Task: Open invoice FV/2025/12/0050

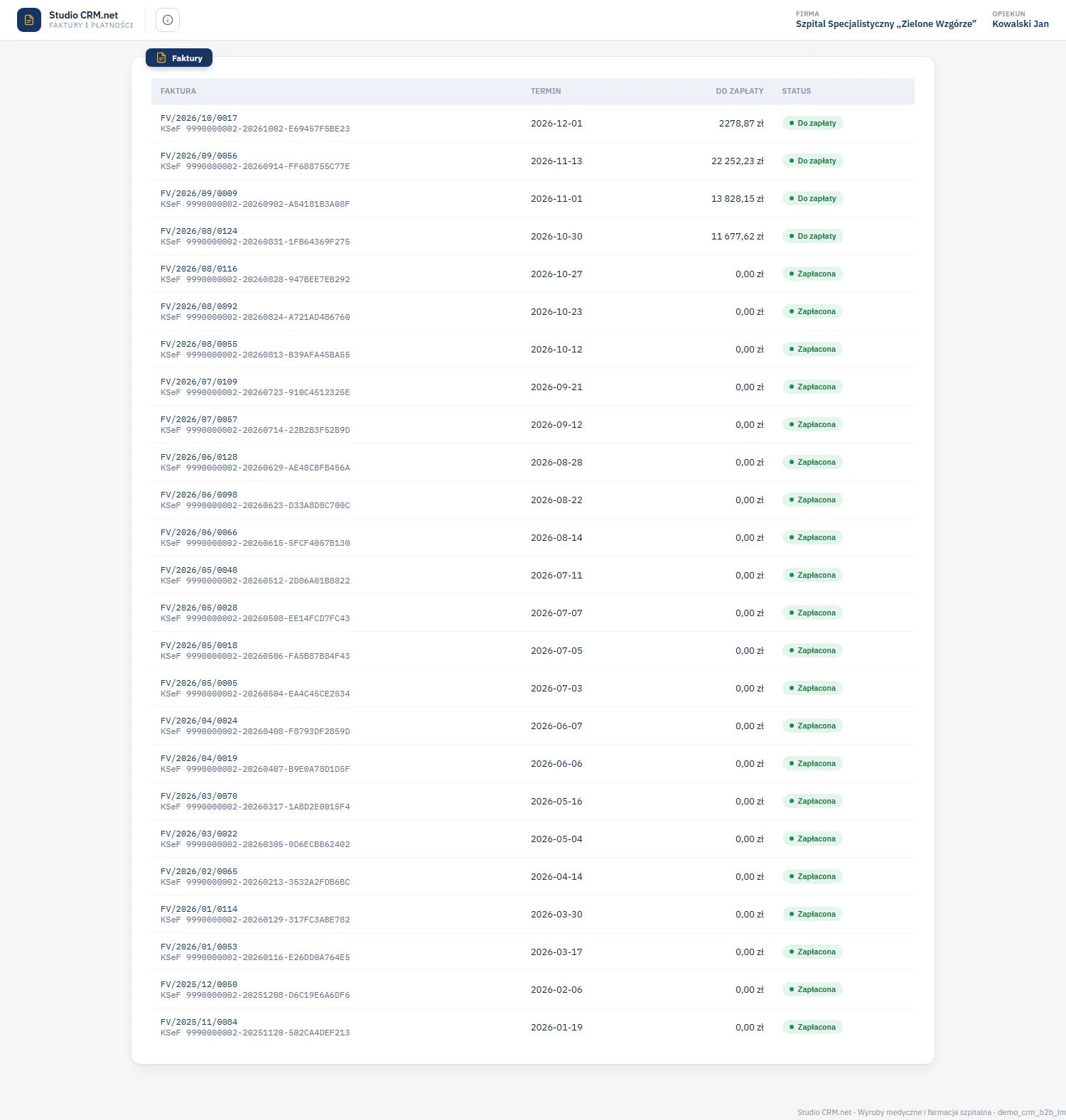Action: tap(199, 984)
